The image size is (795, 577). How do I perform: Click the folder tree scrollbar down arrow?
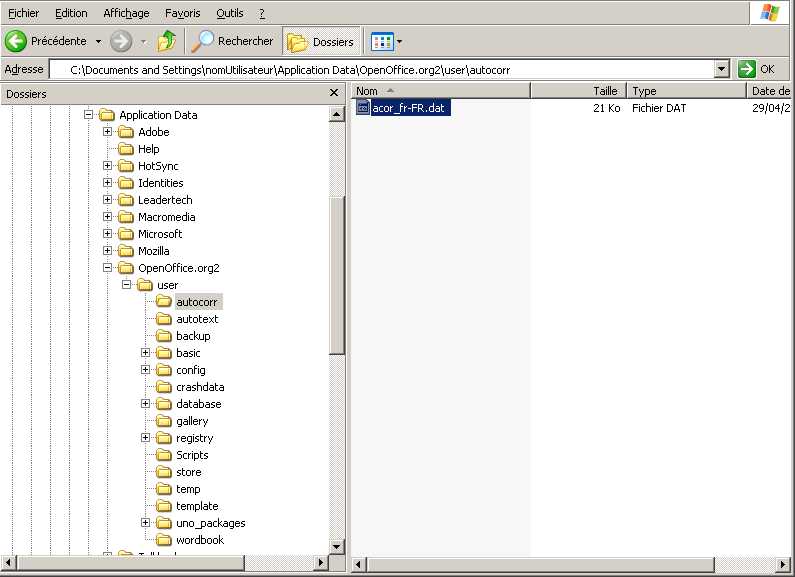pyautogui.click(x=336, y=547)
